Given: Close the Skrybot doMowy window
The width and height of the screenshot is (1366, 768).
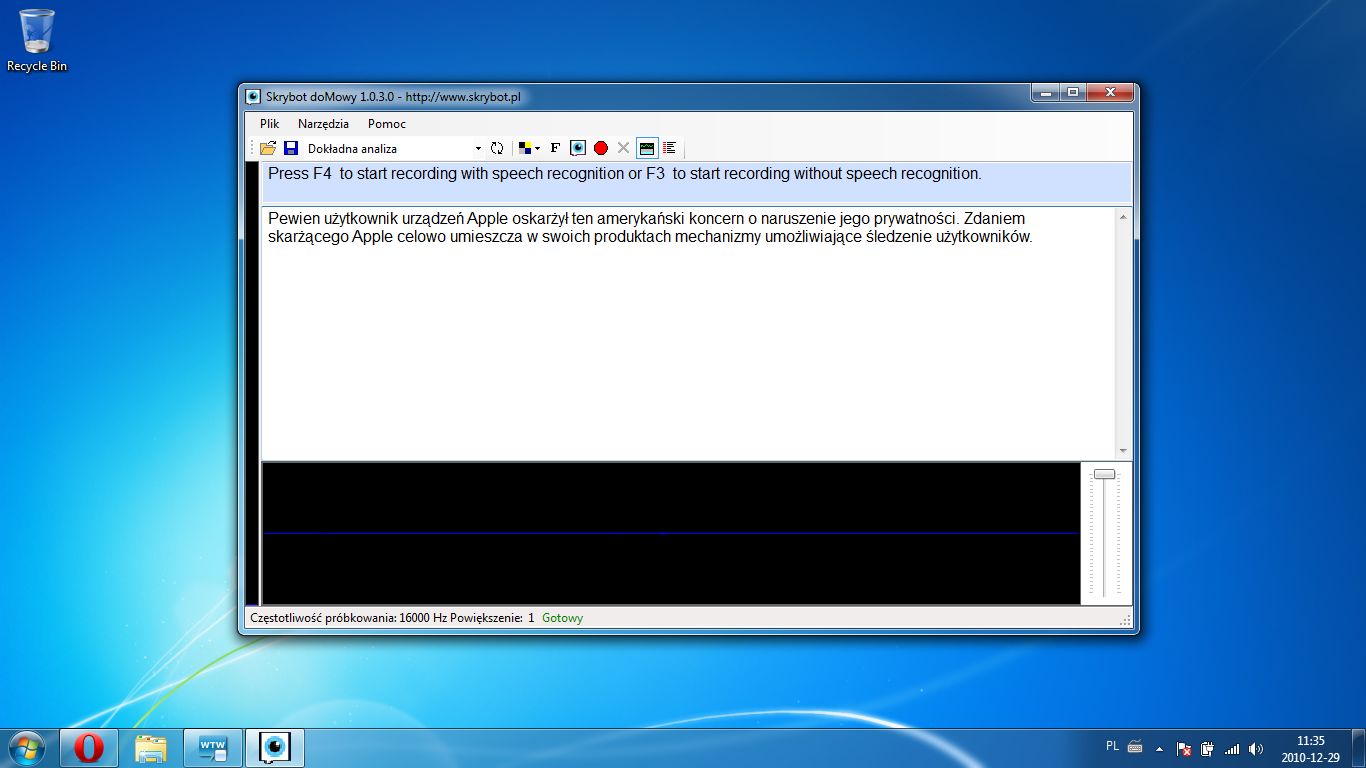Looking at the screenshot, I should coord(1110,93).
